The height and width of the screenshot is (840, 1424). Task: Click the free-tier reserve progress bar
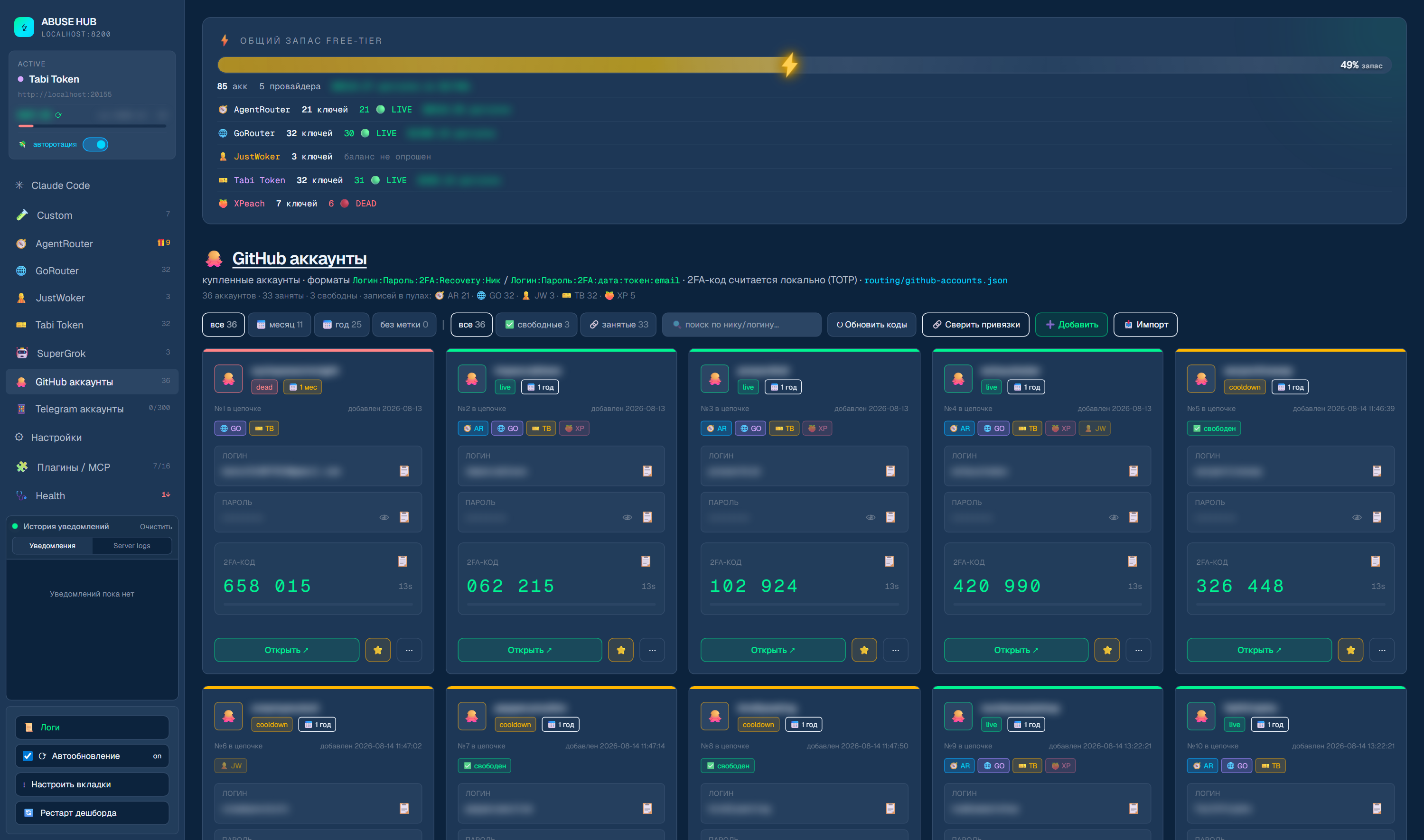tap(804, 65)
